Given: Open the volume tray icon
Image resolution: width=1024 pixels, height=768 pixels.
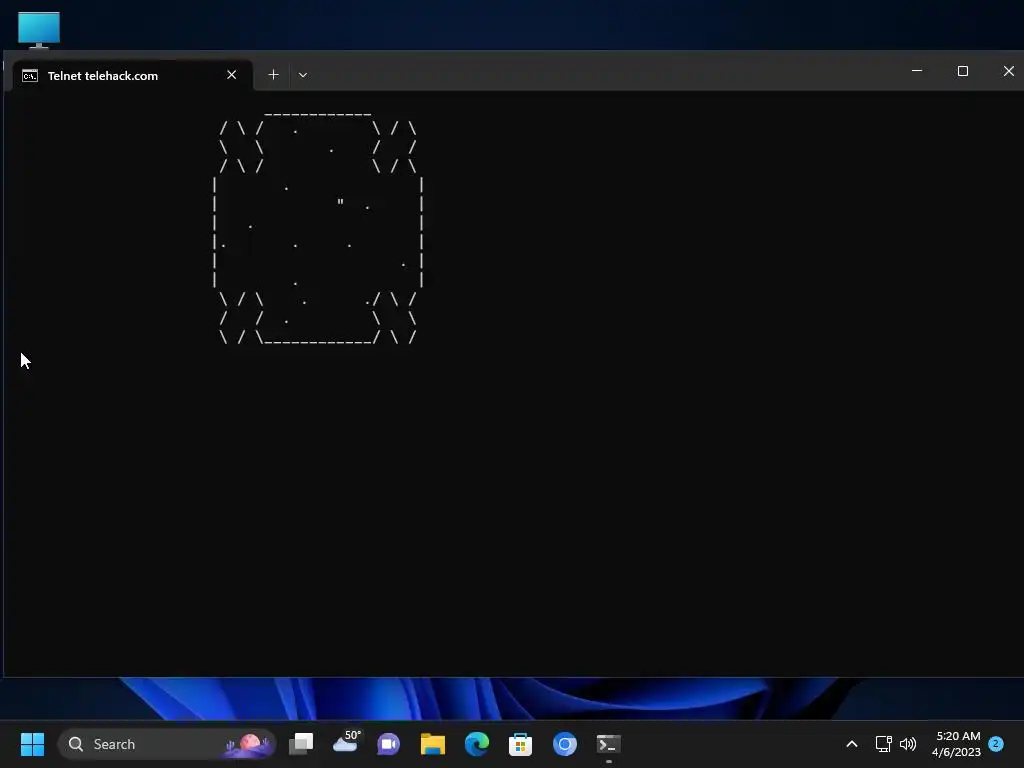Looking at the screenshot, I should [x=908, y=744].
